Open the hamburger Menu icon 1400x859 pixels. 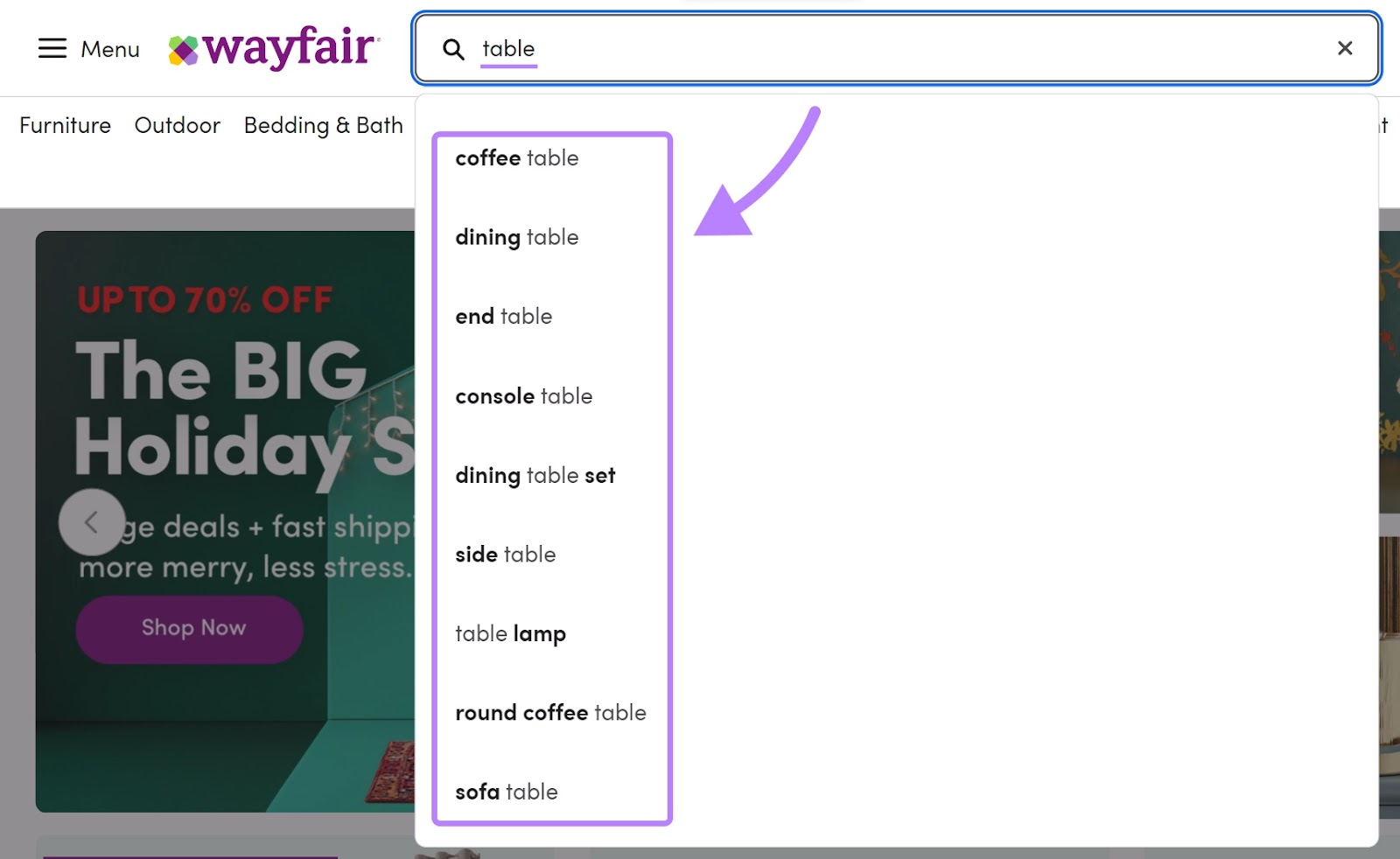click(x=53, y=49)
